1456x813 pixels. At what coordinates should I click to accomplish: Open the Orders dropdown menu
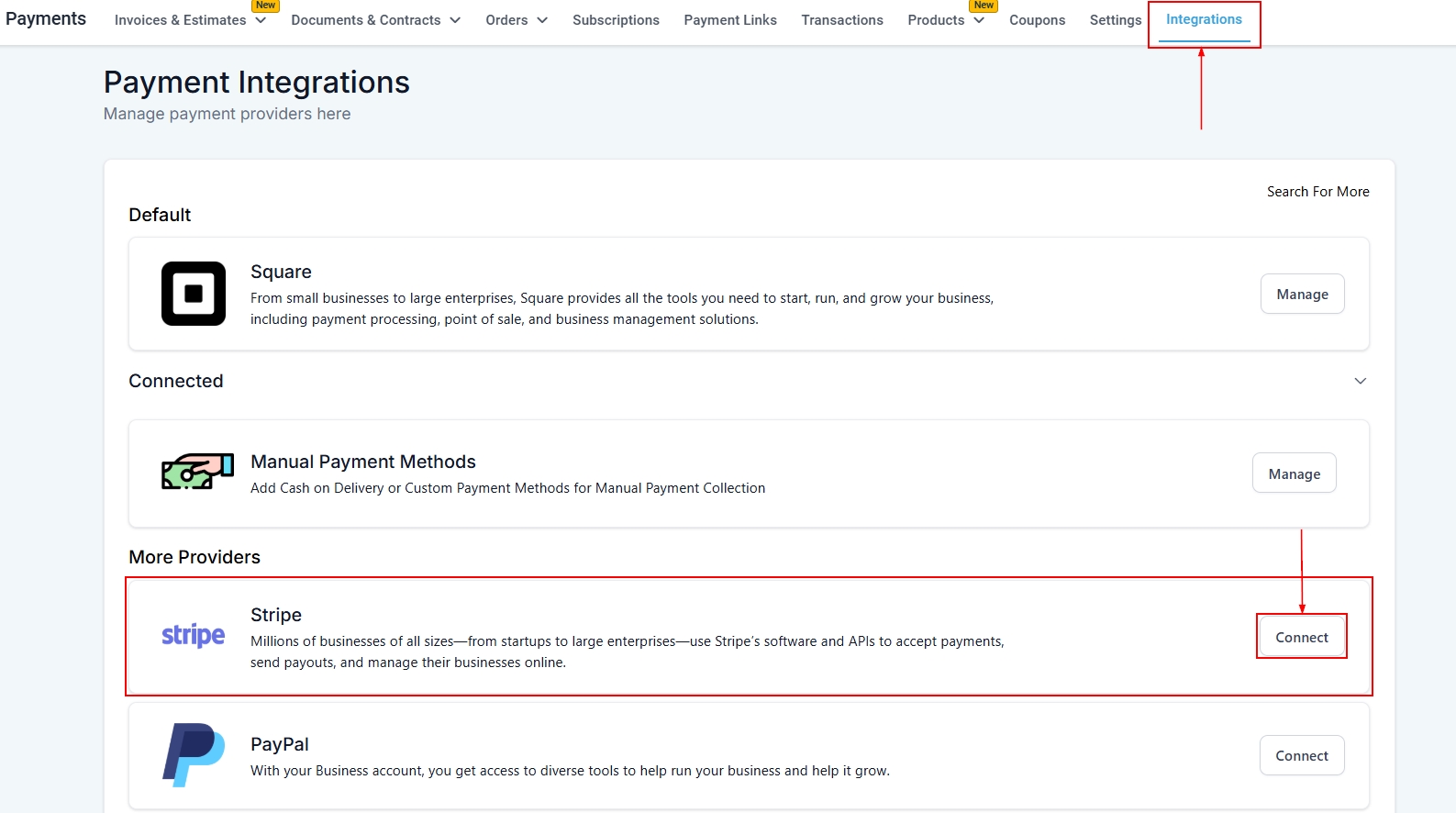point(516,20)
